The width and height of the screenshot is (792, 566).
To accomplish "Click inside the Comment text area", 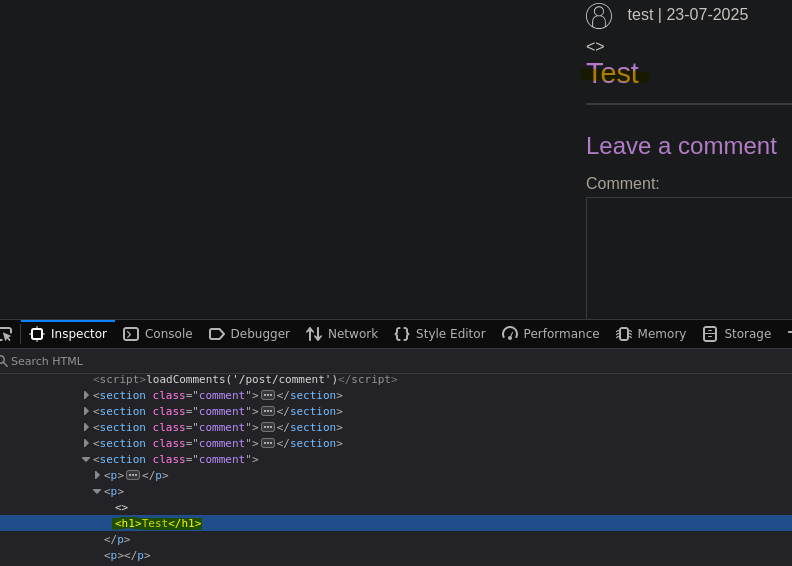I will point(689,258).
